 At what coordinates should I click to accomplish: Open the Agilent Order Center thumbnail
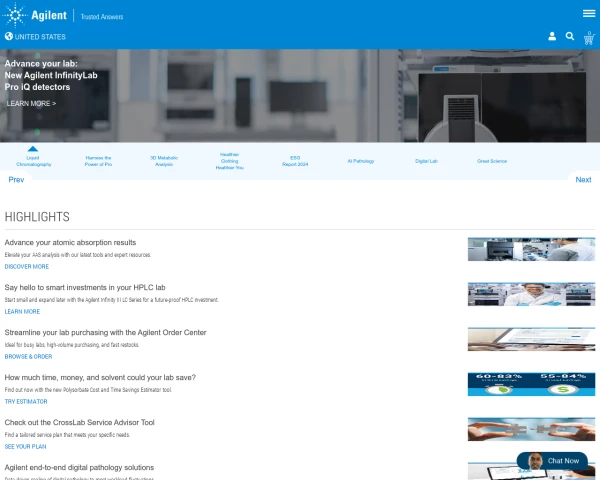531,339
